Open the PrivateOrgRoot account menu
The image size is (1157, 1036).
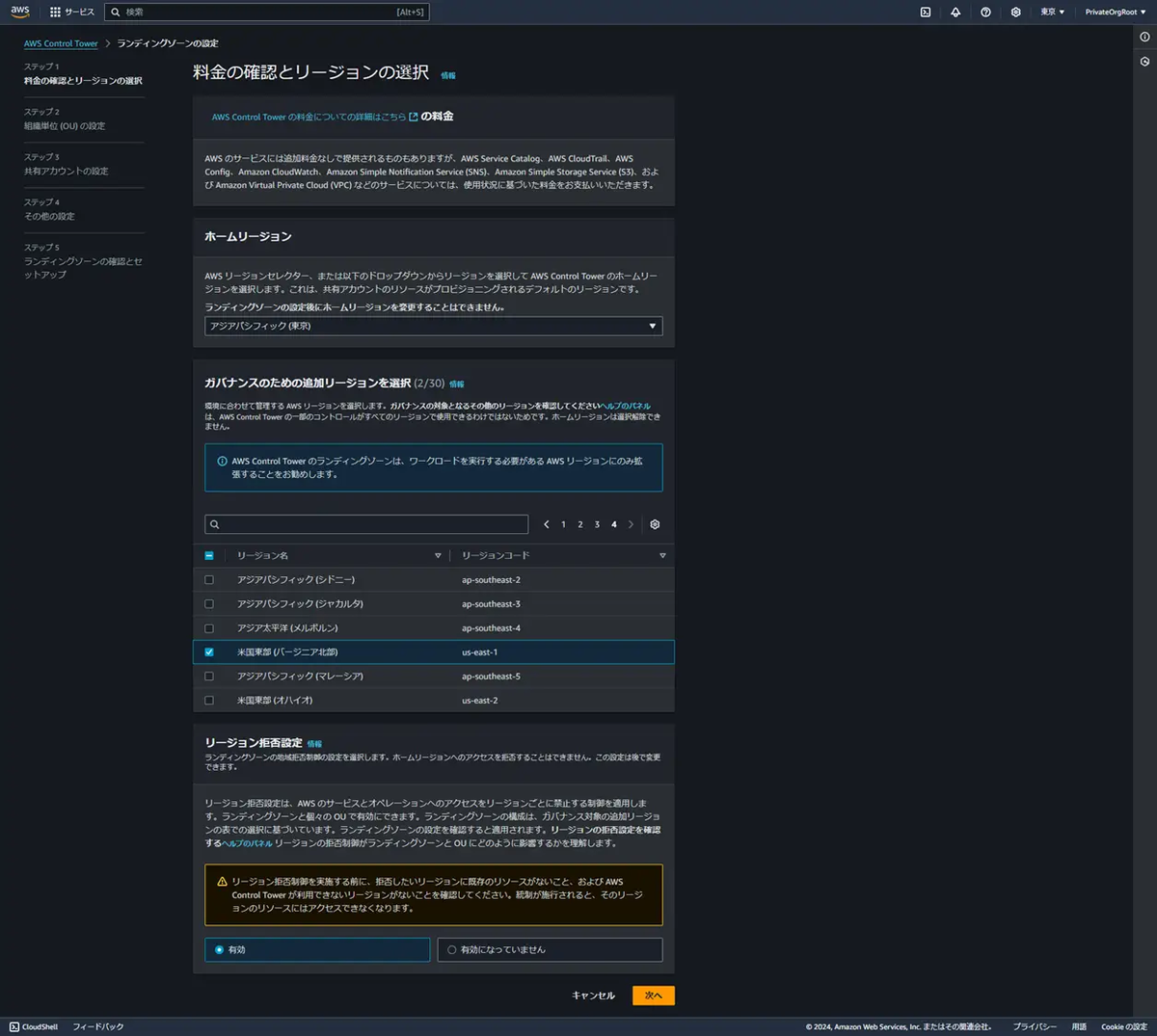(1116, 12)
